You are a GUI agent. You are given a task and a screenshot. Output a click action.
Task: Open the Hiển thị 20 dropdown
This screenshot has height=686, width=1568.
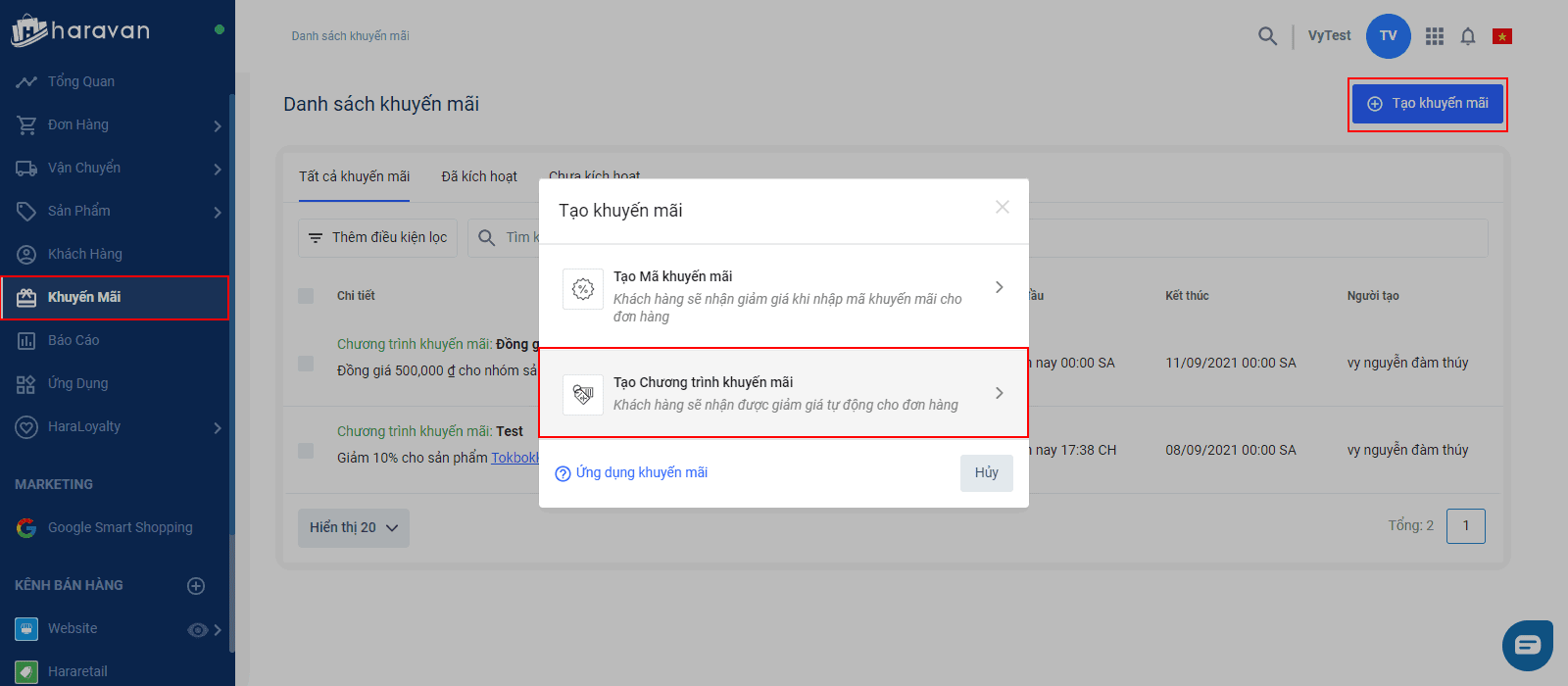354,527
